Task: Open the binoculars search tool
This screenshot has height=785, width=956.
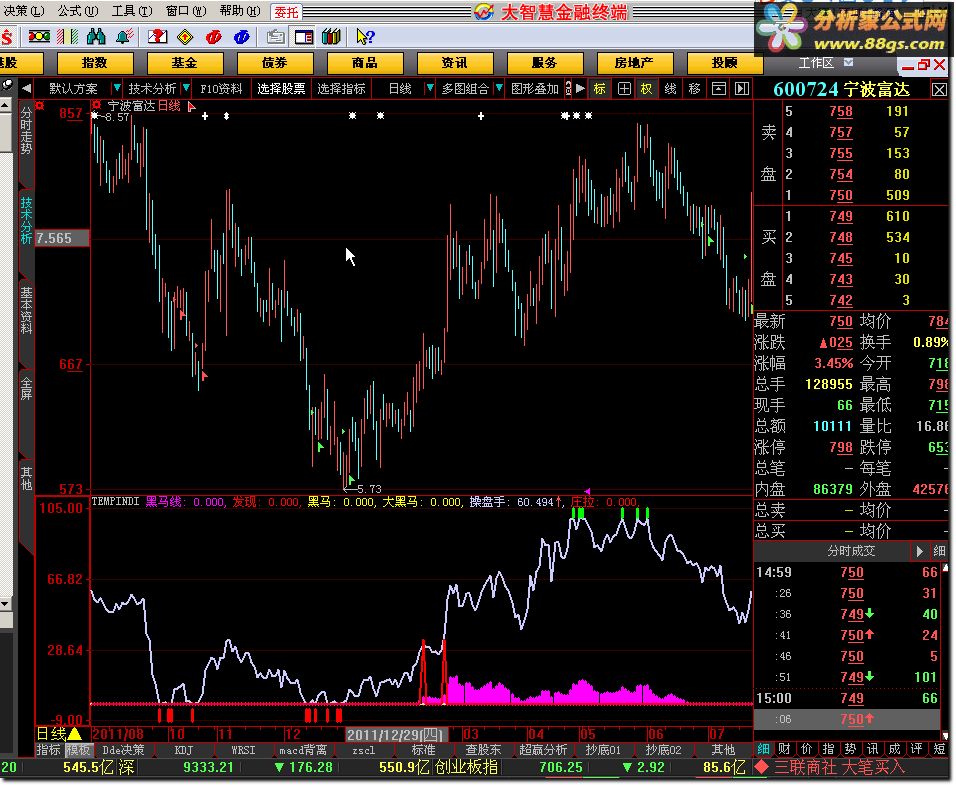Action: tap(96, 37)
